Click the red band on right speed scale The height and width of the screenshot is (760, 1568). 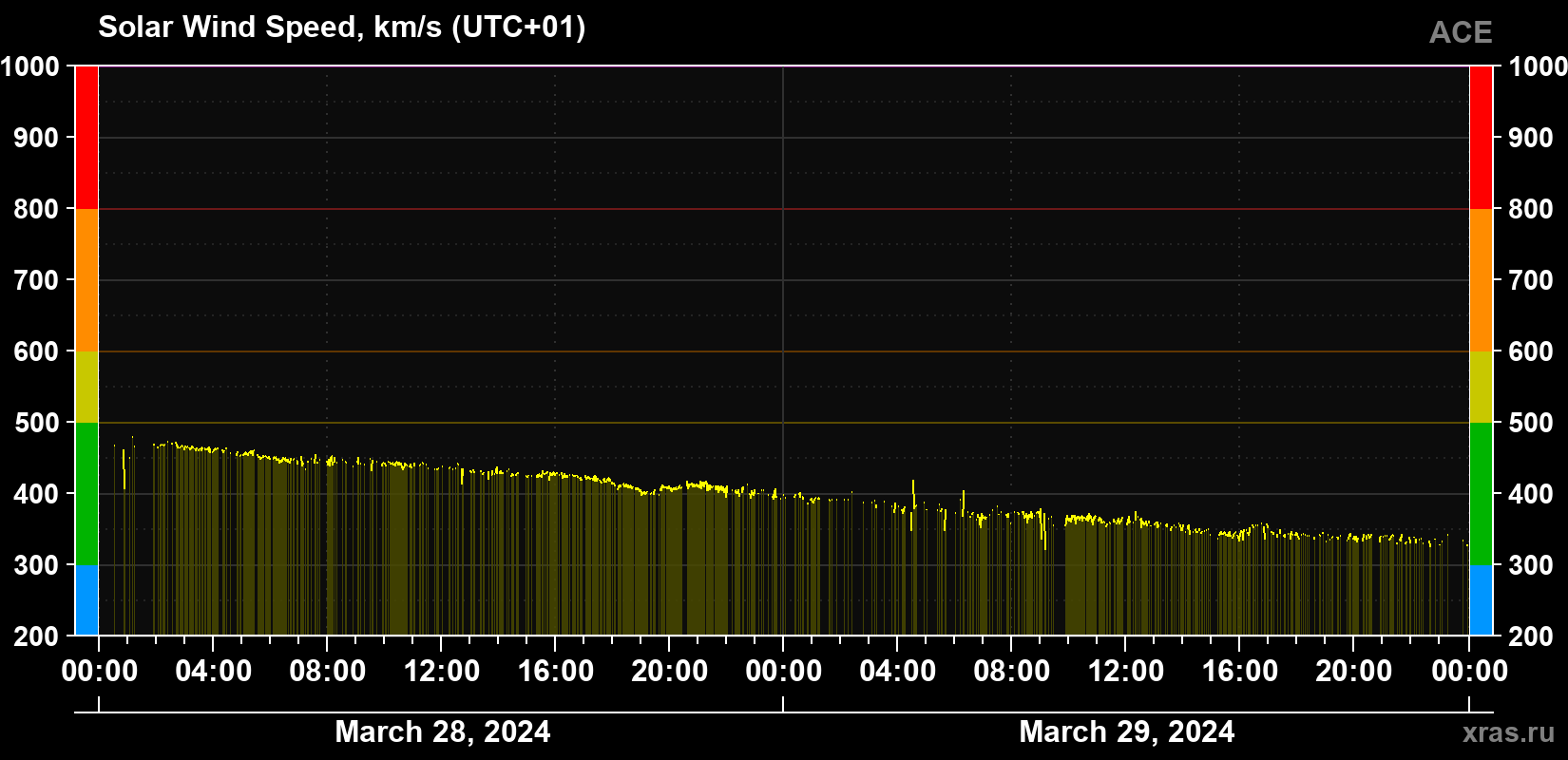[1481, 138]
